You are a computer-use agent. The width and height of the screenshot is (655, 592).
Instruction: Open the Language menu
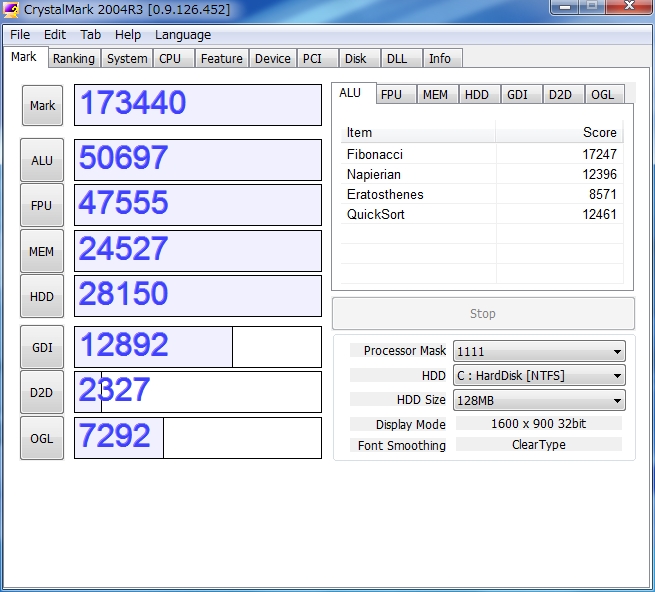coord(183,35)
